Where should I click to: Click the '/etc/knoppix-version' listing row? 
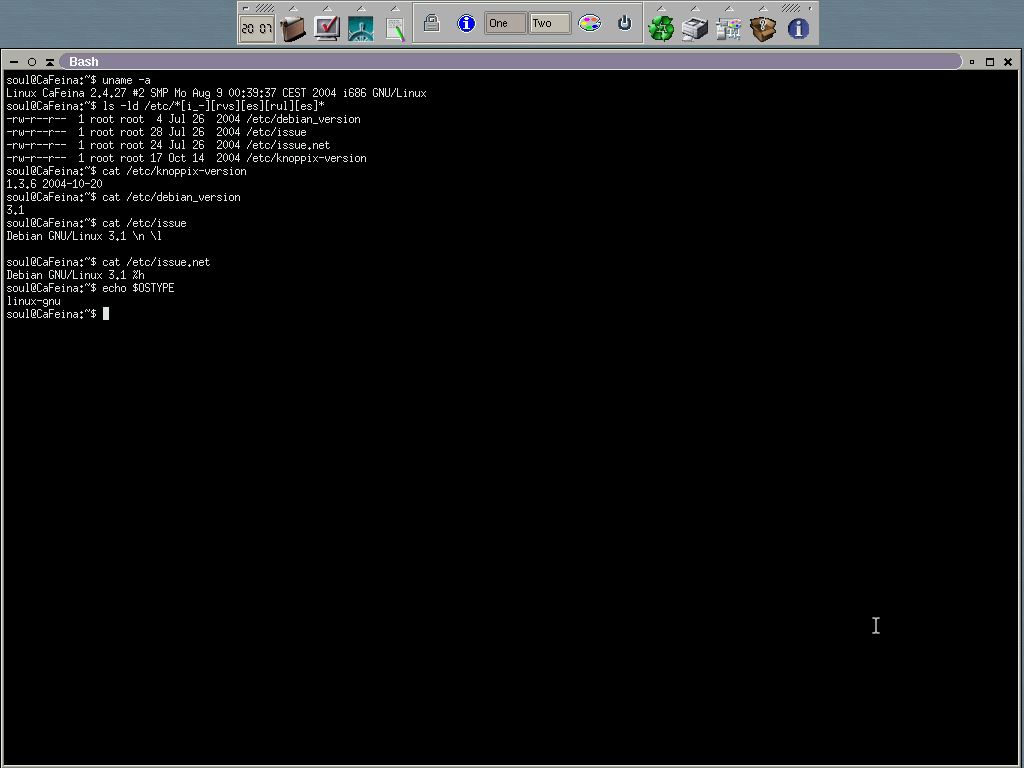click(186, 158)
